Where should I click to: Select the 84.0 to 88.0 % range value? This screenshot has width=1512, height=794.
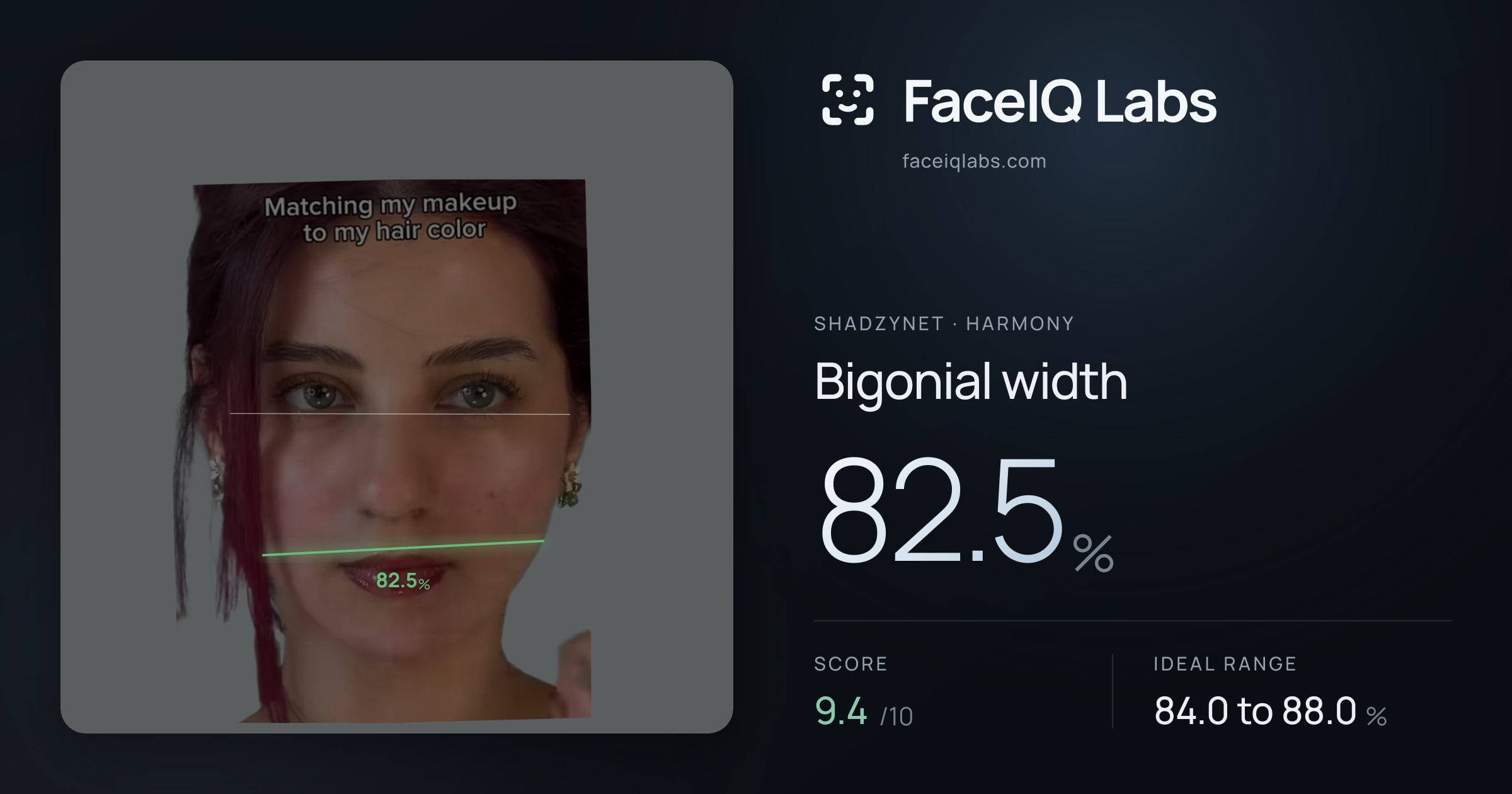[x=1270, y=711]
